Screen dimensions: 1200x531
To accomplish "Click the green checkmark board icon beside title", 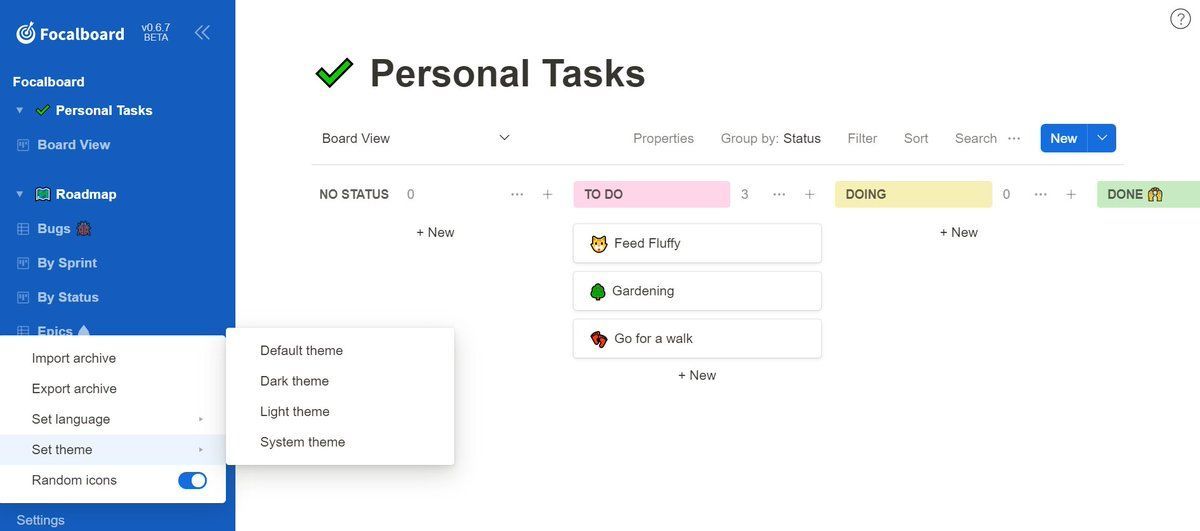I will pyautogui.click(x=334, y=72).
